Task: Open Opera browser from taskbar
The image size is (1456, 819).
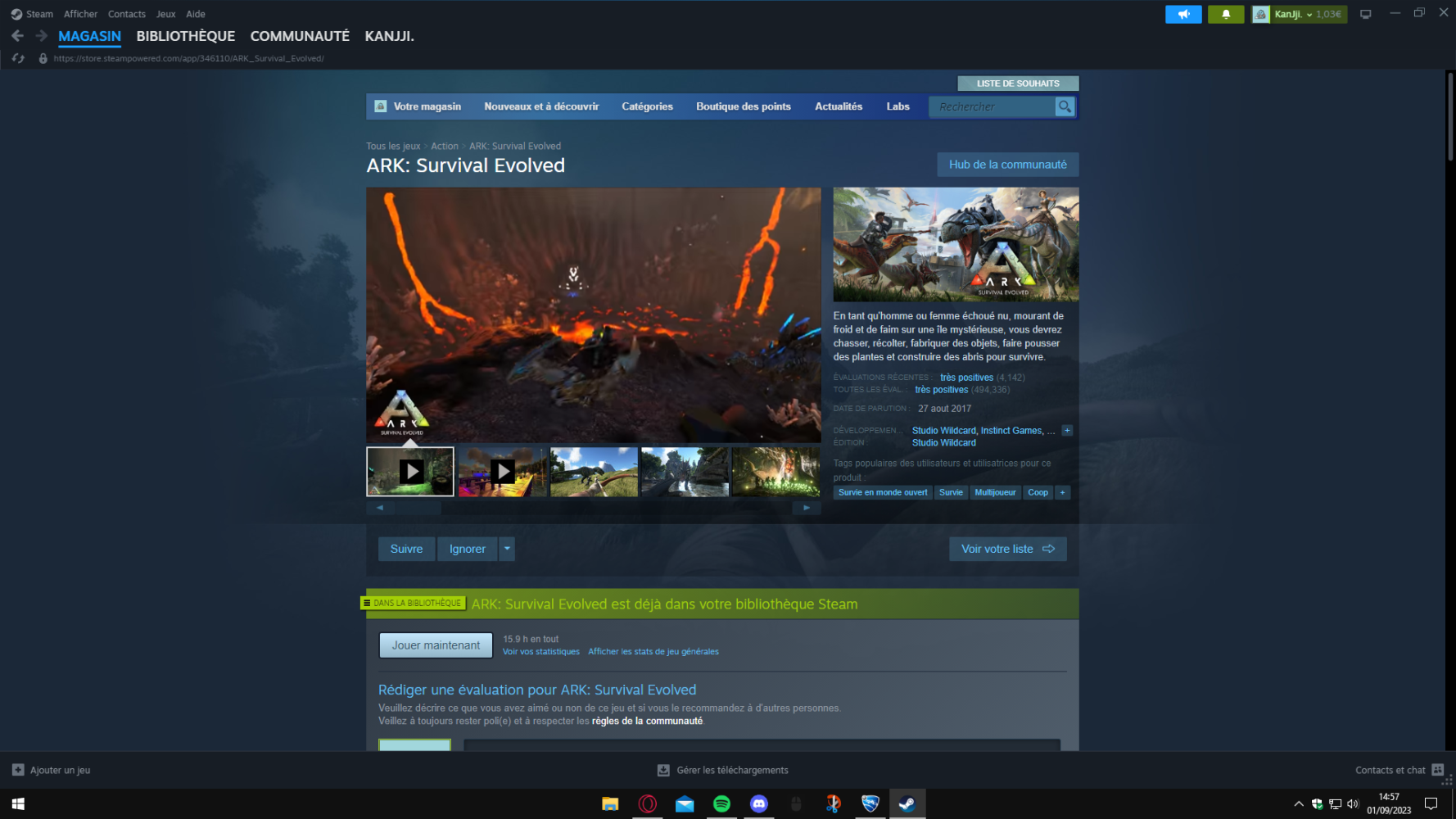Action: (x=648, y=804)
